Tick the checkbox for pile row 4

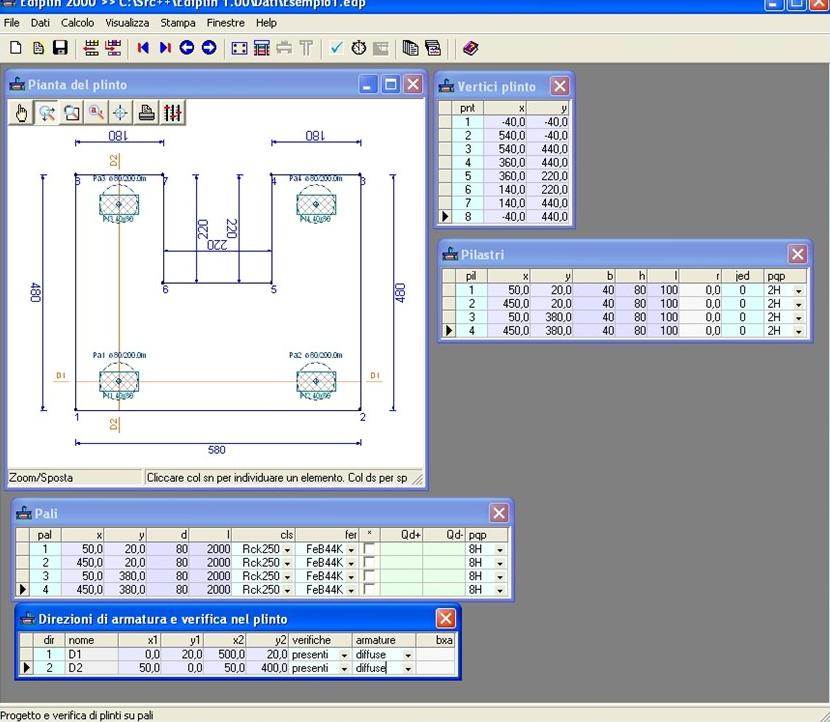point(369,590)
